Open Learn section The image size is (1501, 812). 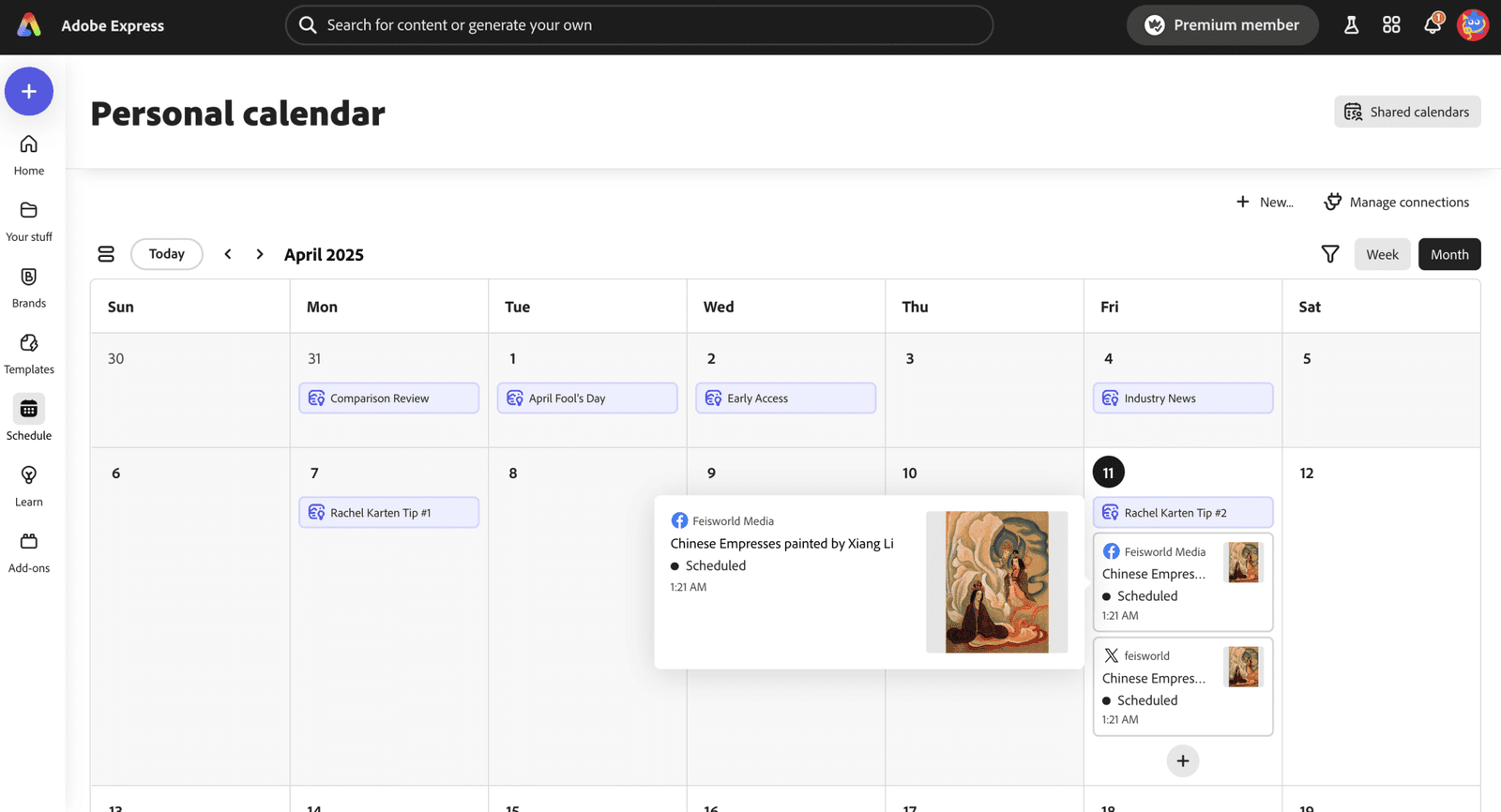point(29,487)
